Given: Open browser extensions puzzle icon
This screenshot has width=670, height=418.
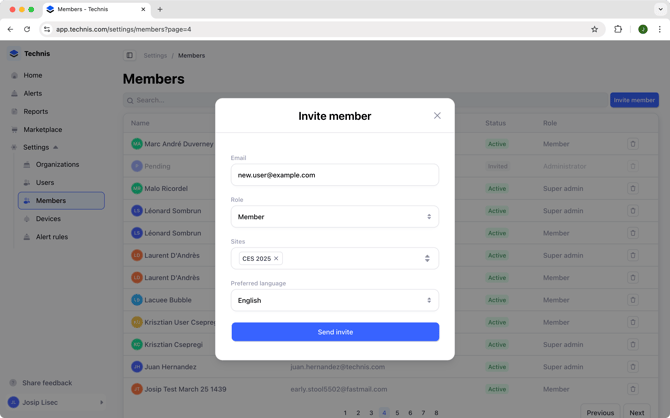Looking at the screenshot, I should pos(618,29).
